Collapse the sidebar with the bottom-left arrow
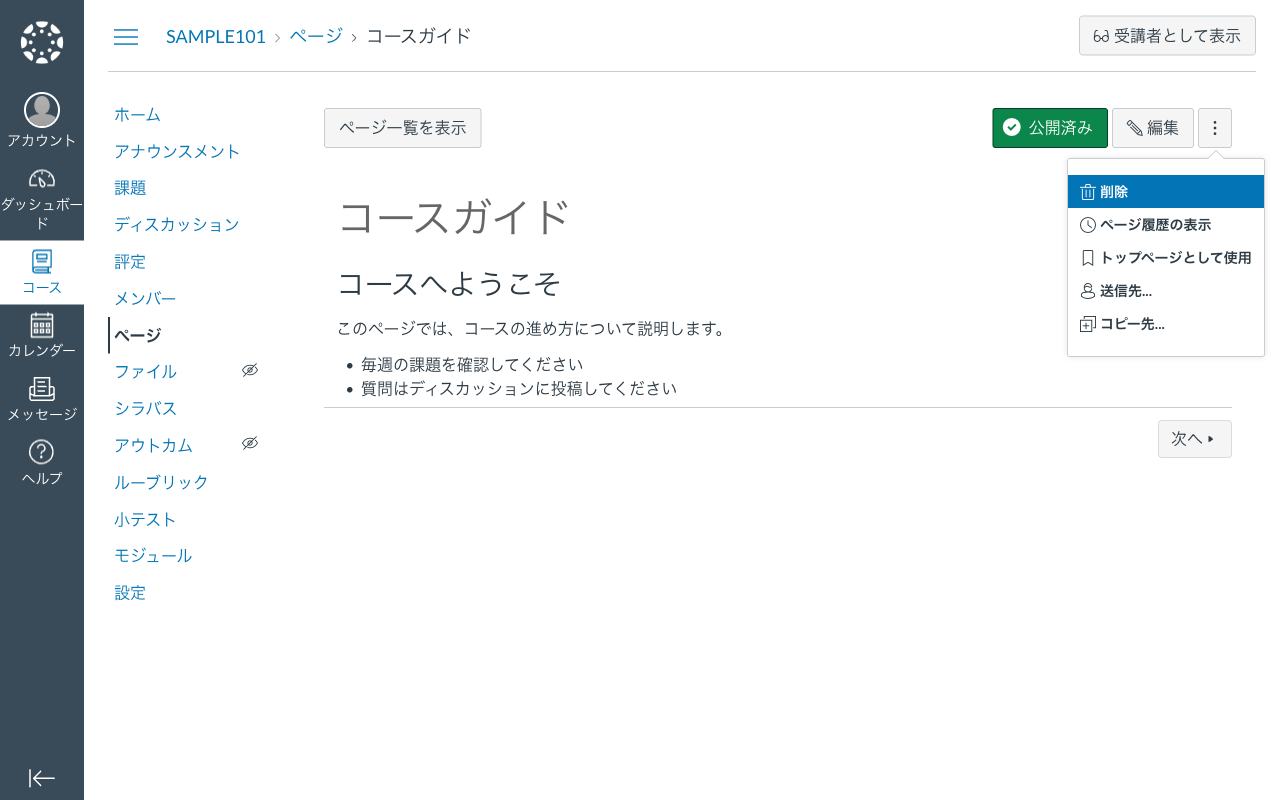Viewport: 1280px width, 800px height. (x=41, y=778)
